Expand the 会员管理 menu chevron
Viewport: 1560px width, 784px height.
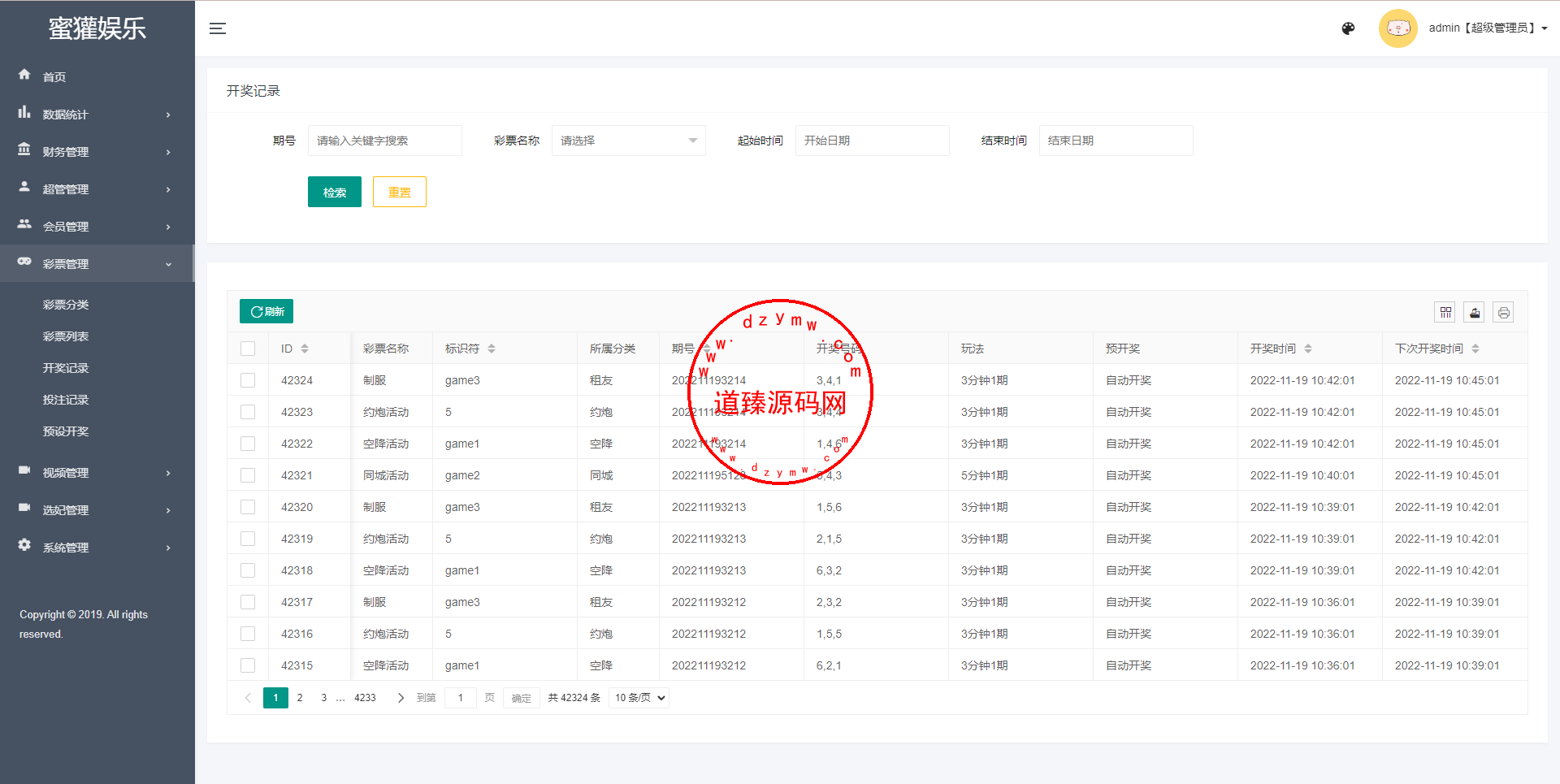[x=168, y=227]
